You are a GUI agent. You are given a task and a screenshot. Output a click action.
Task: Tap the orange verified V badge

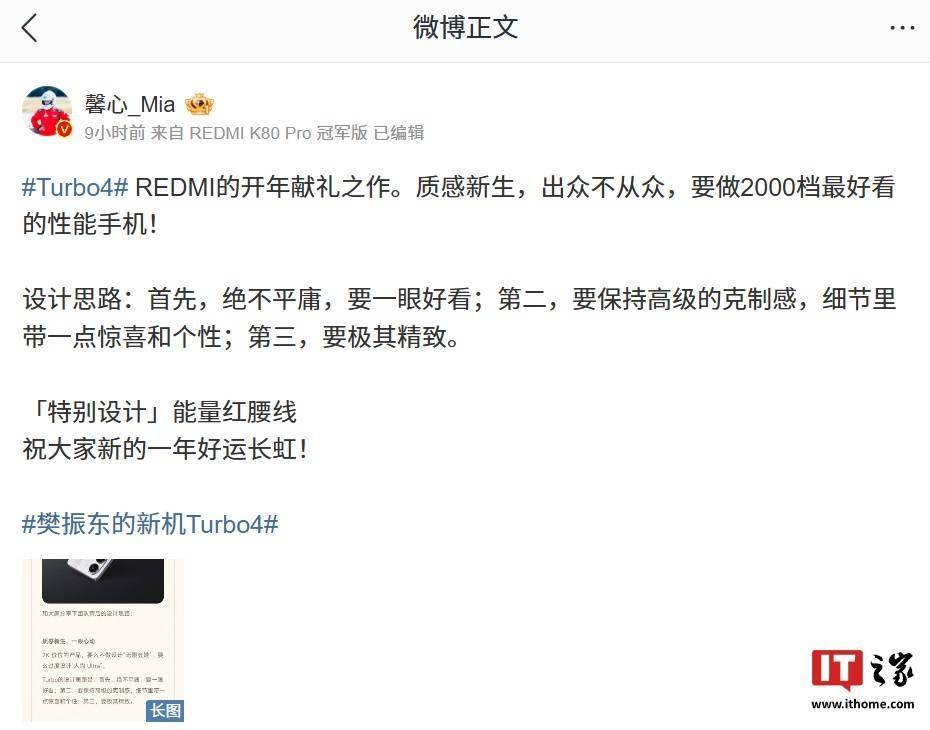64,130
